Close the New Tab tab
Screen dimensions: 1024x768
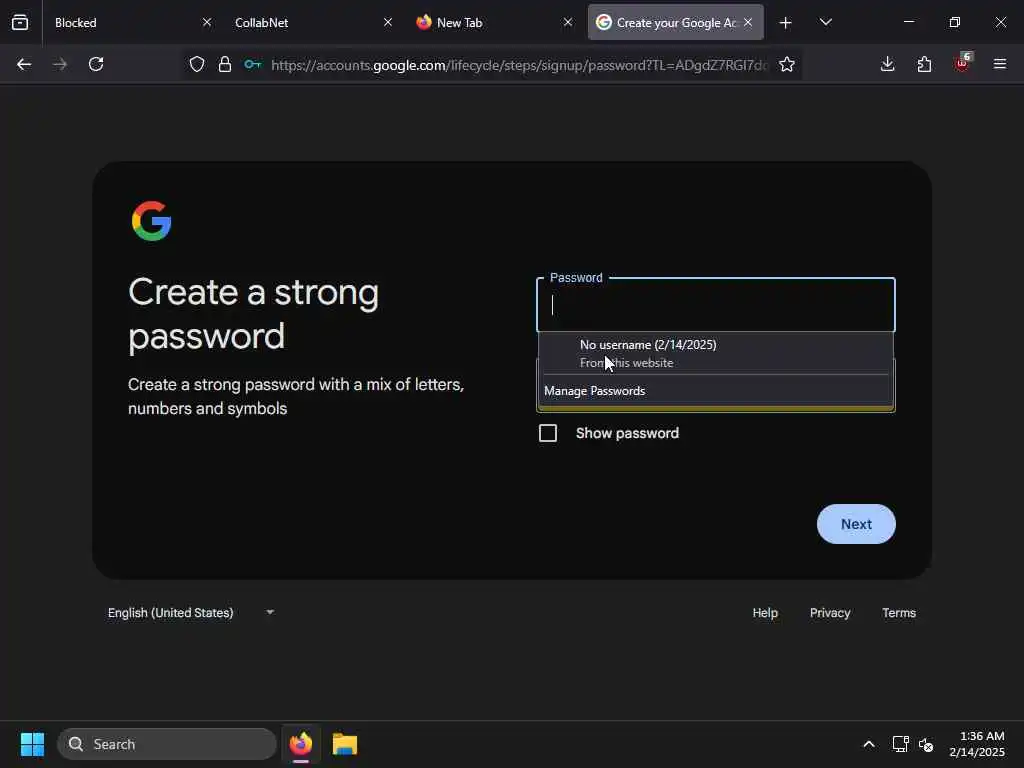point(568,22)
